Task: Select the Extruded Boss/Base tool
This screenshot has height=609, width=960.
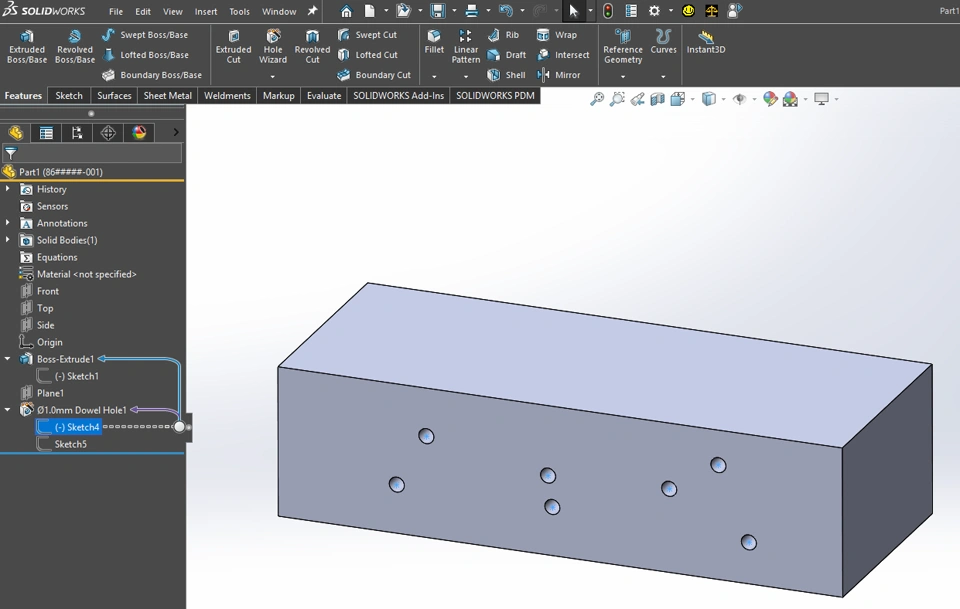Action: coord(27,46)
